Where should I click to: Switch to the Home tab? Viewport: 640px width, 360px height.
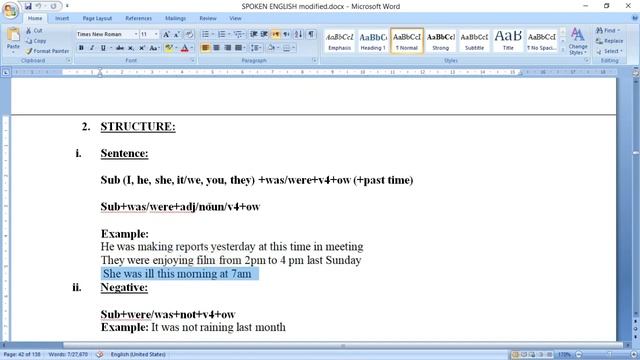(35, 18)
